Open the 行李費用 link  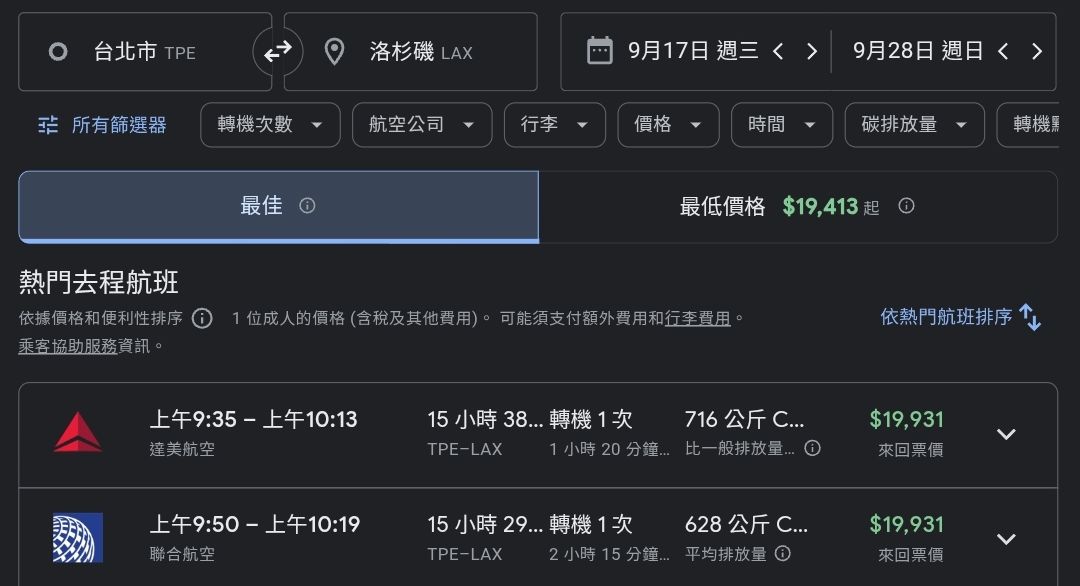point(698,318)
